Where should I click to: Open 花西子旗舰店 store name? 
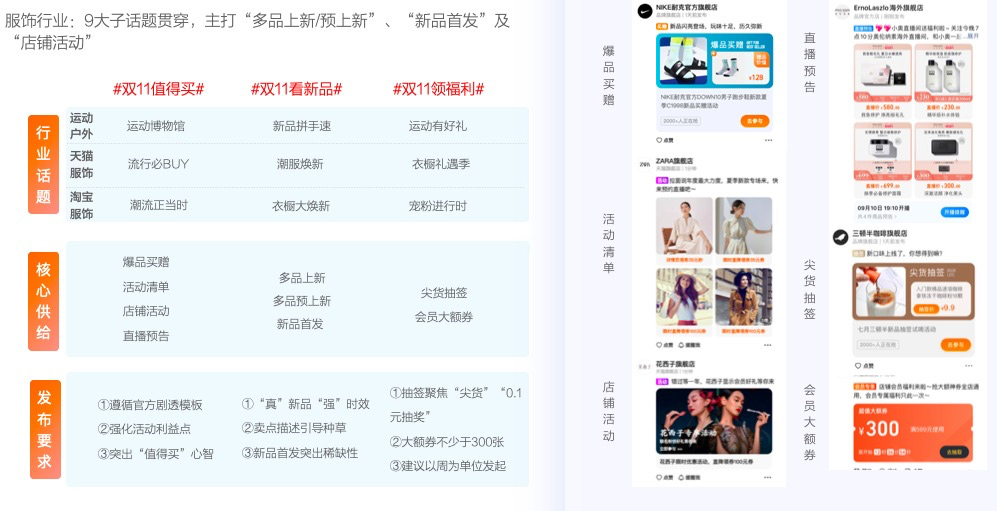(676, 364)
